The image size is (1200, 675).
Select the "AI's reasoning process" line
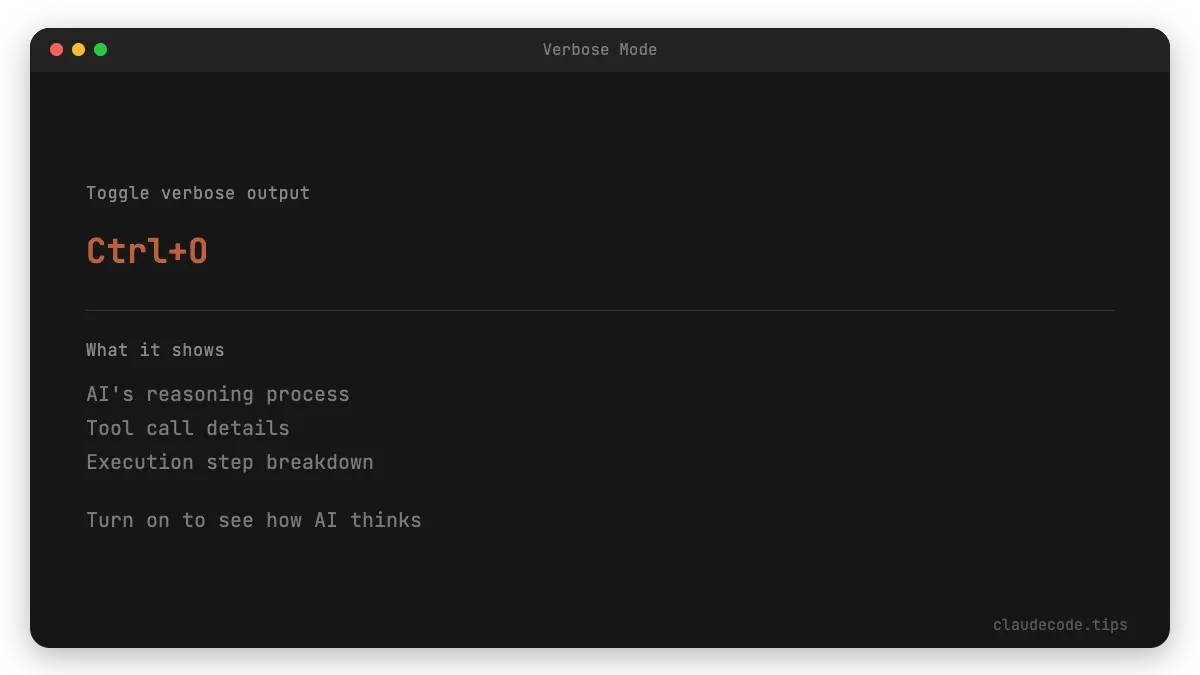pyautogui.click(x=218, y=394)
